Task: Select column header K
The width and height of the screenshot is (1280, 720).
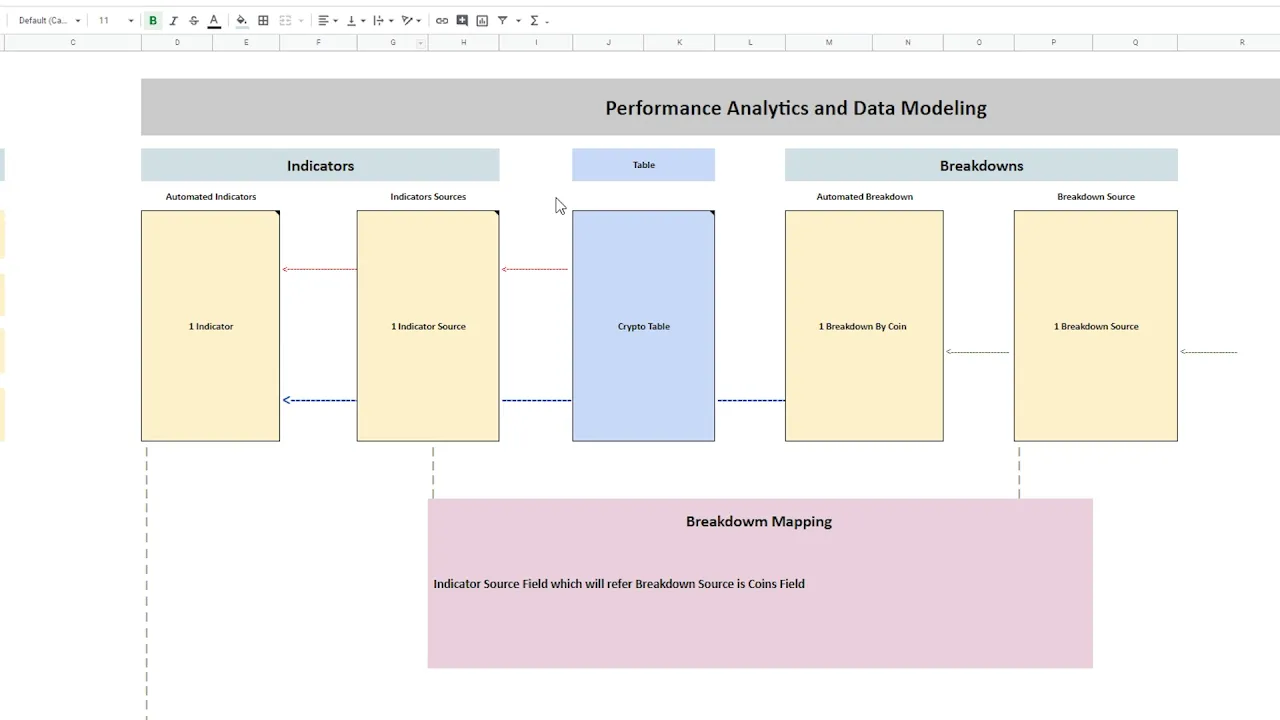Action: point(679,42)
